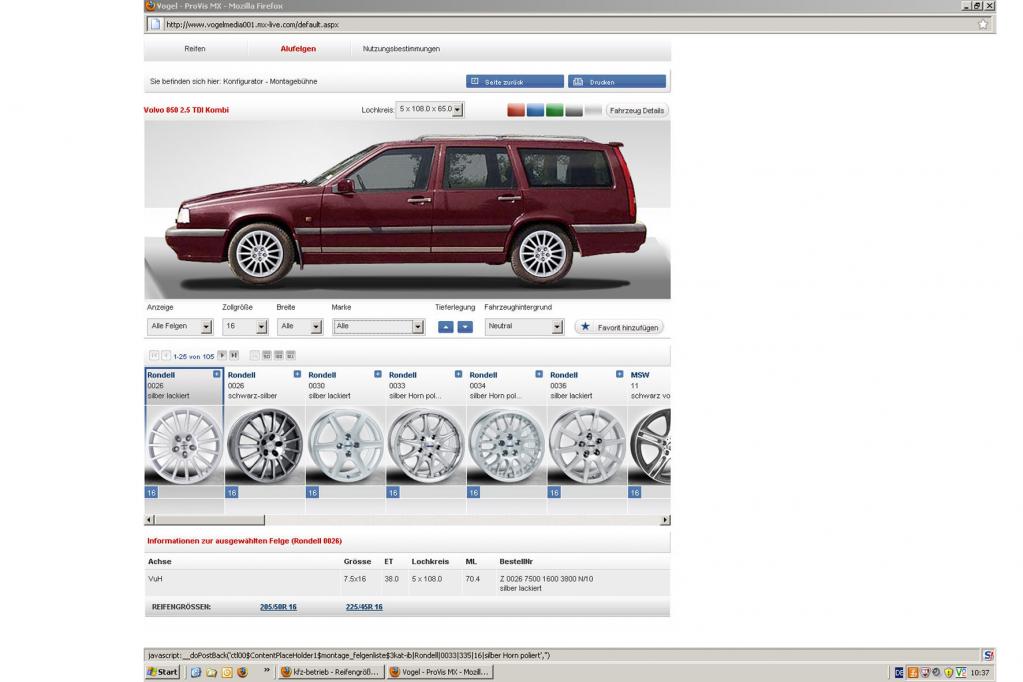Open tire size link 205/50R 16
Image resolution: width=1023 pixels, height=682 pixels.
pos(278,607)
